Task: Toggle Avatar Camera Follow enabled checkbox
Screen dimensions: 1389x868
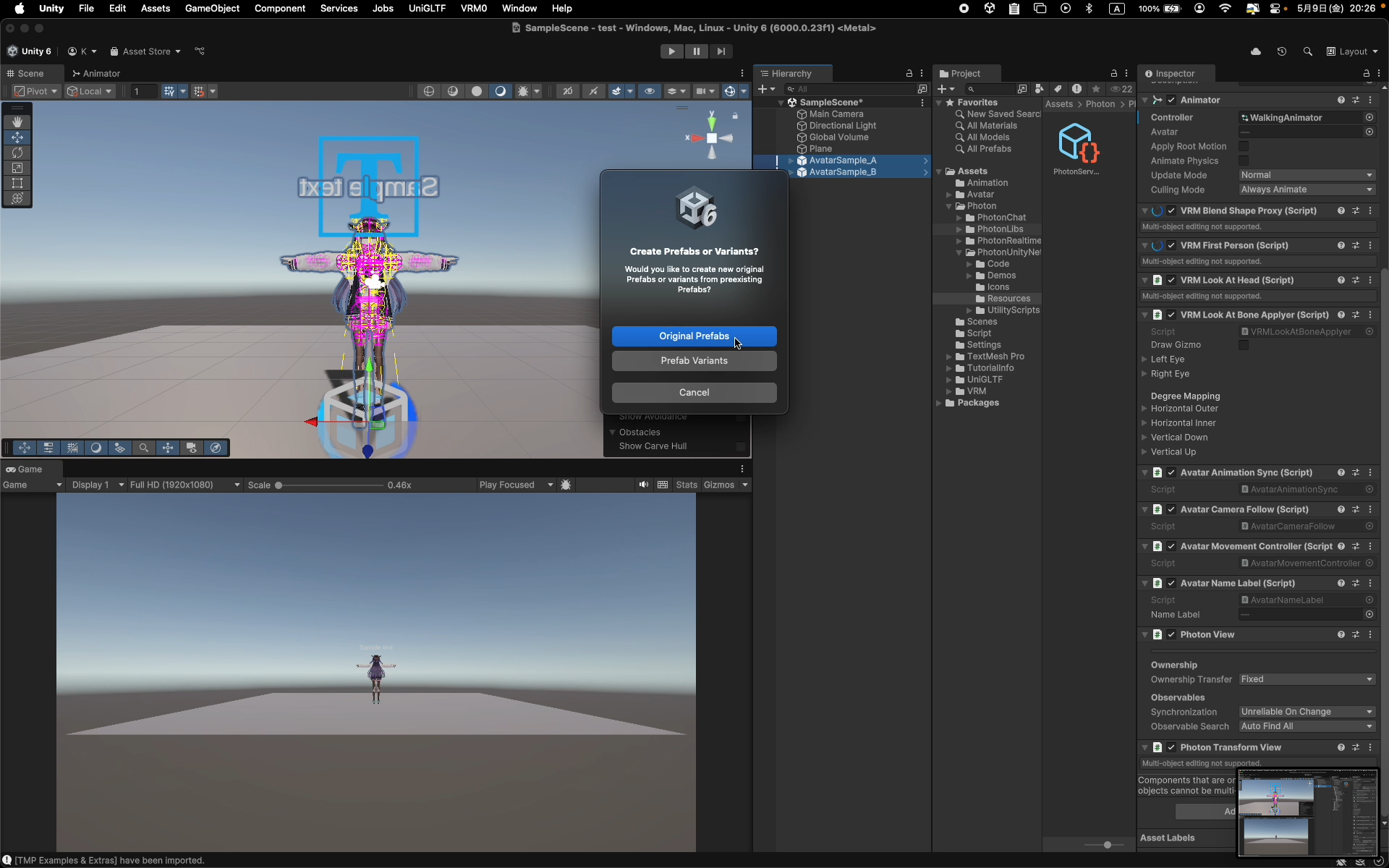Action: pos(1171,510)
